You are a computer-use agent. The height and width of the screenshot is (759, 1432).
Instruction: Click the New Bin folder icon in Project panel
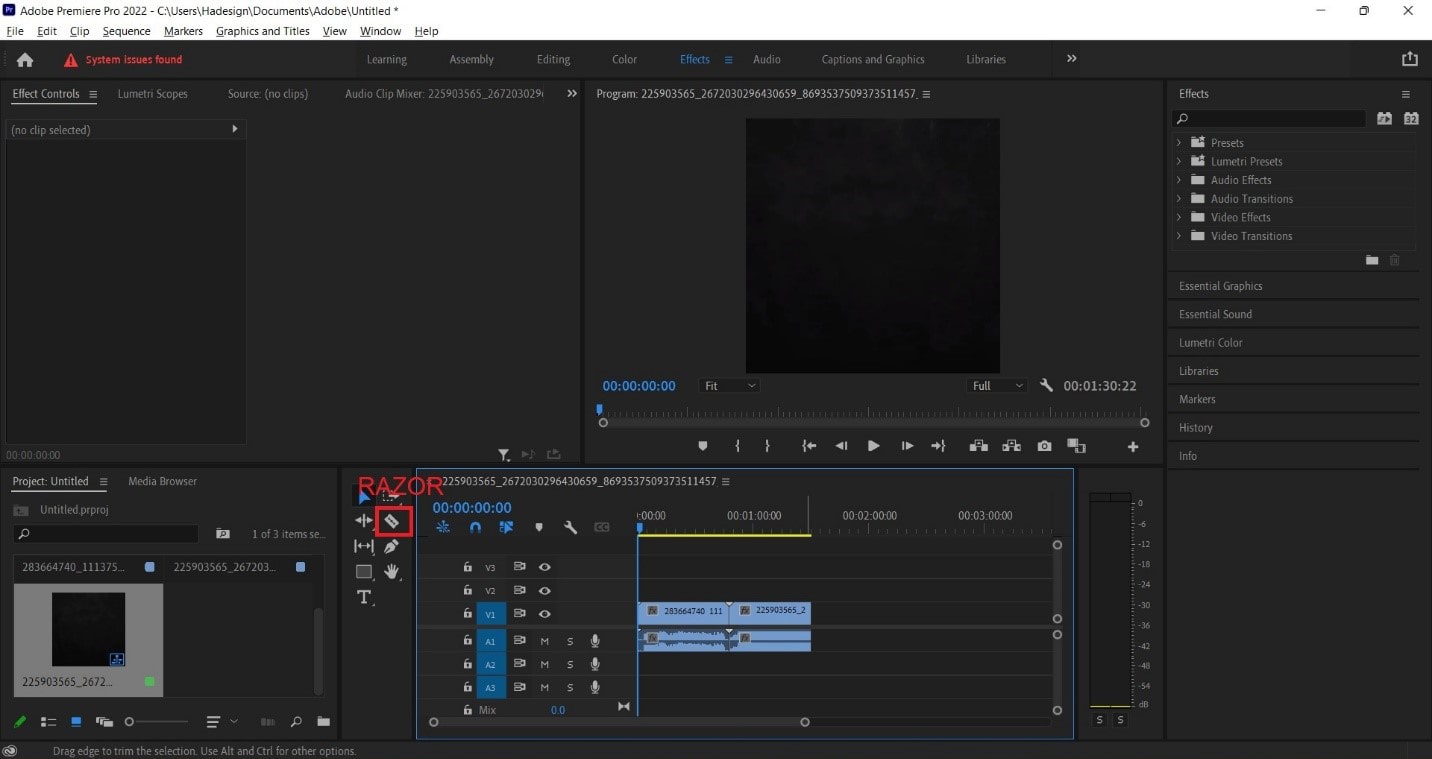click(323, 721)
